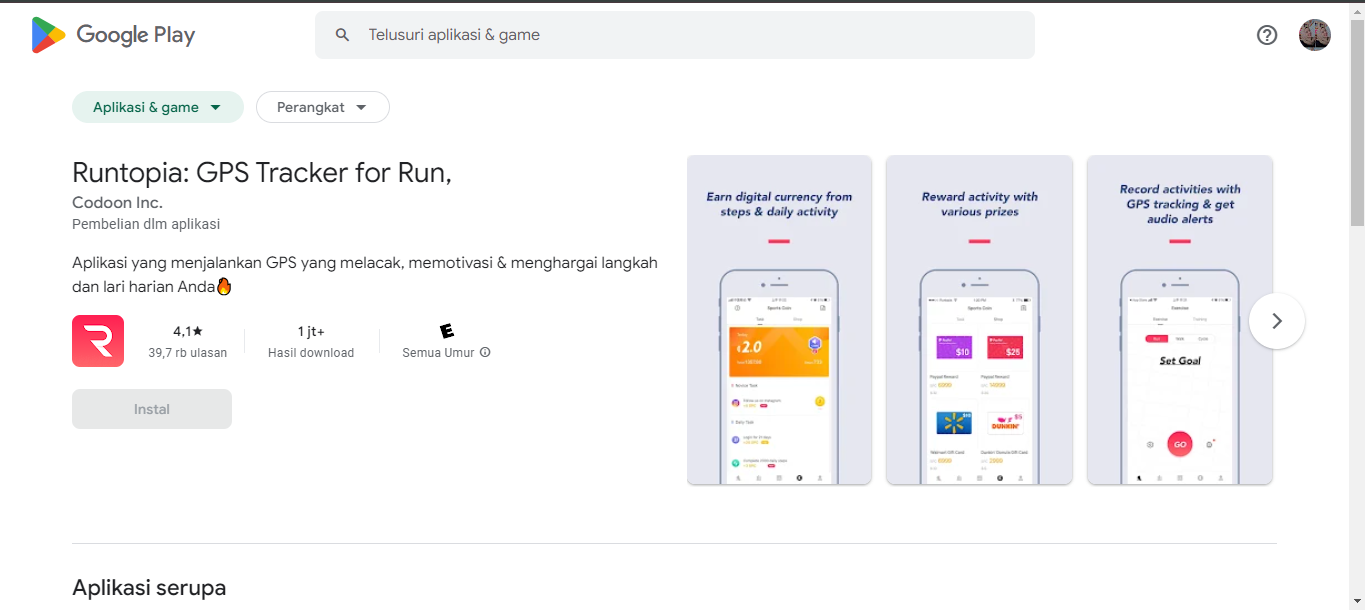The image size is (1365, 610).
Task: Open the Aplikasi & game dropdown
Action: point(158,107)
